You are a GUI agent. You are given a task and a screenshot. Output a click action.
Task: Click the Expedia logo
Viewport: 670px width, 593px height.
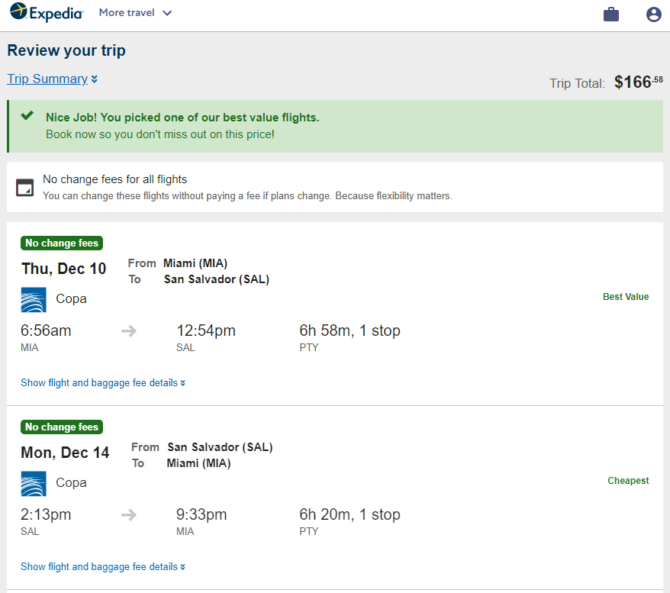[x=46, y=12]
